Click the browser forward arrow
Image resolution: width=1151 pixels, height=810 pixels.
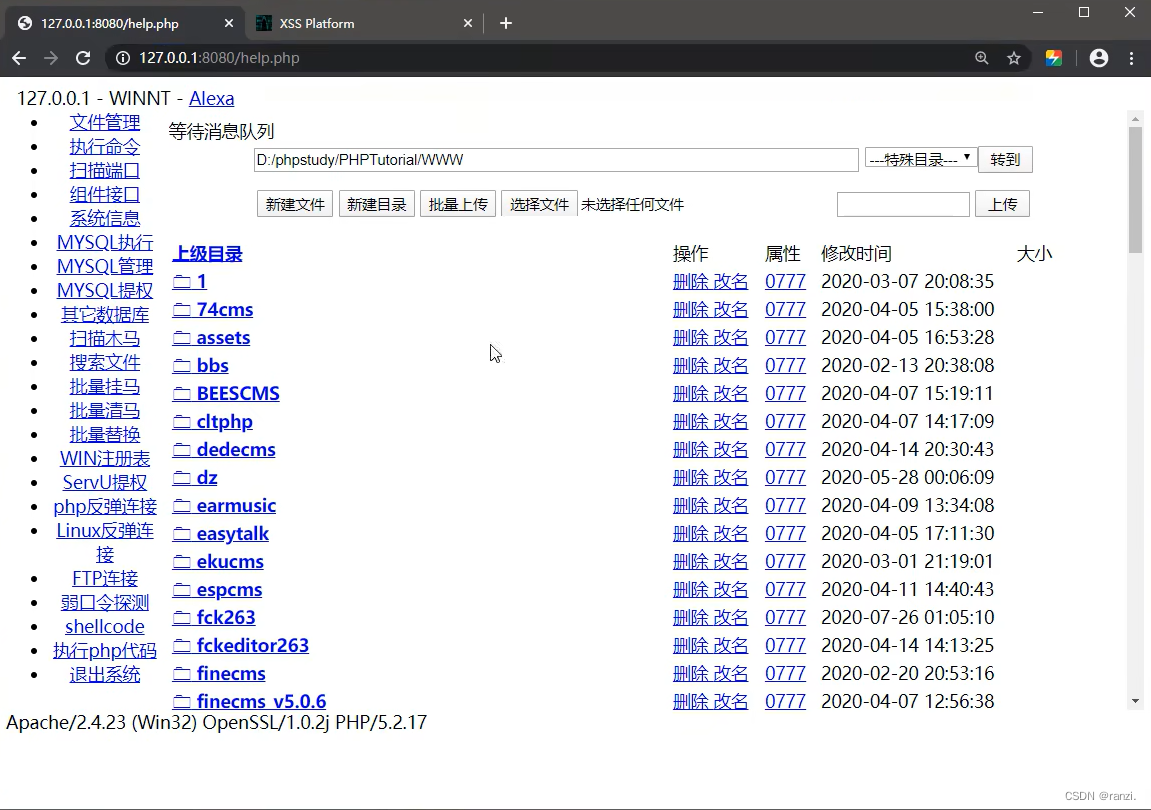[51, 58]
